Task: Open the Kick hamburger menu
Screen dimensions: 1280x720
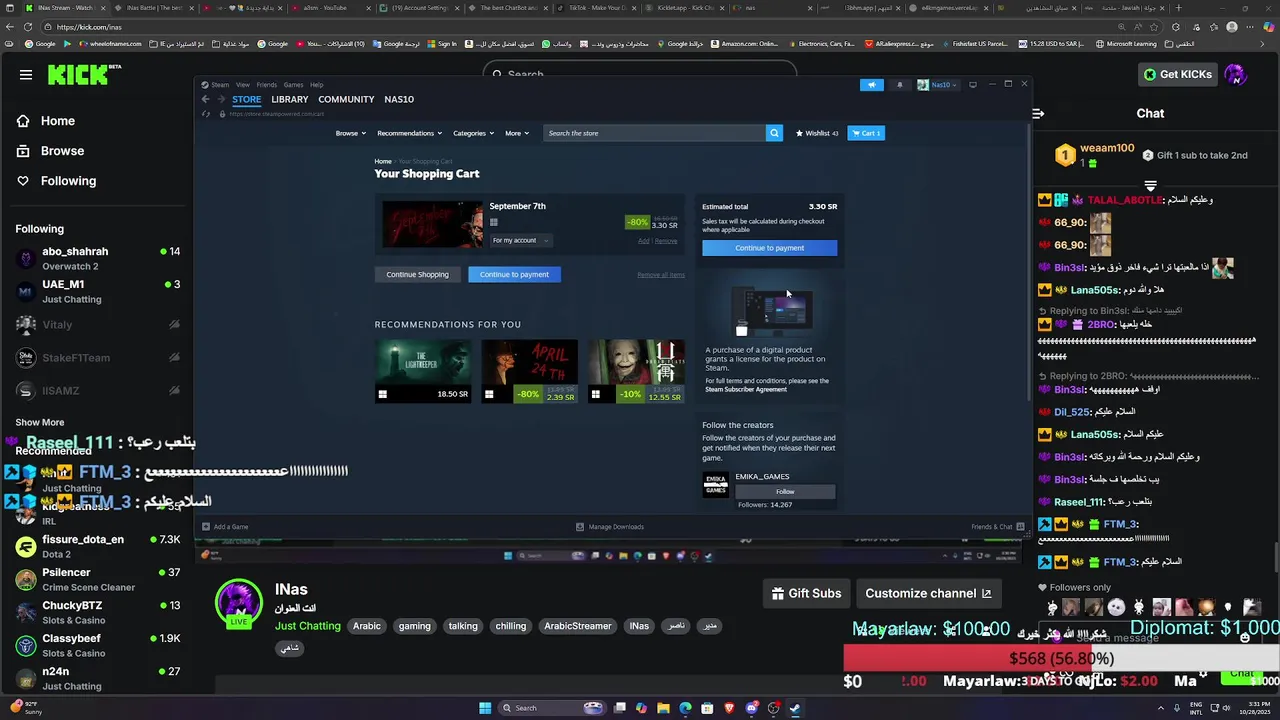Action: point(26,74)
